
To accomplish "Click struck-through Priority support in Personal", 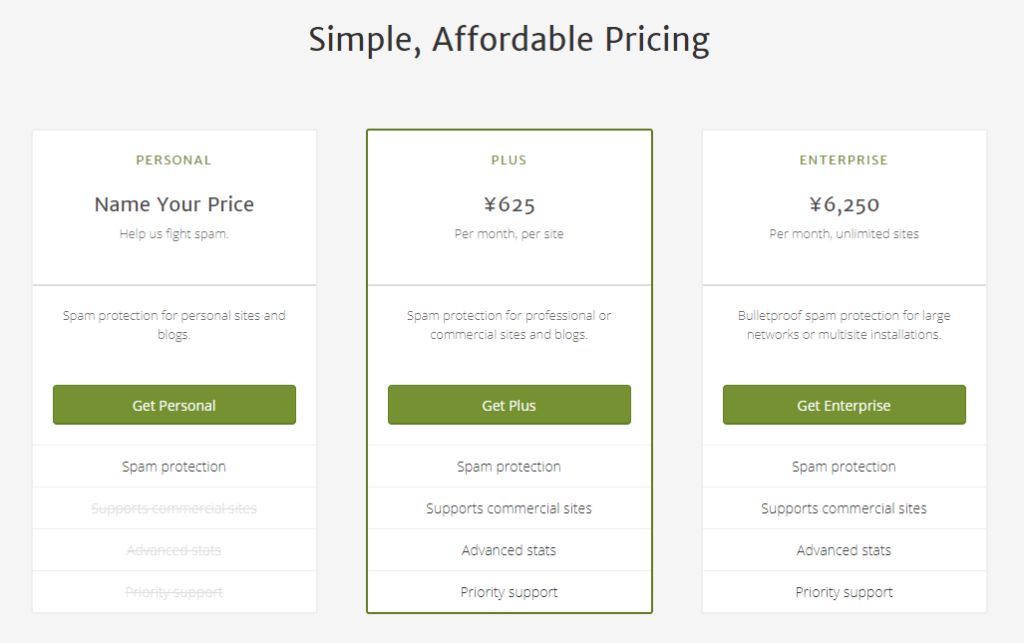I will pyautogui.click(x=174, y=592).
